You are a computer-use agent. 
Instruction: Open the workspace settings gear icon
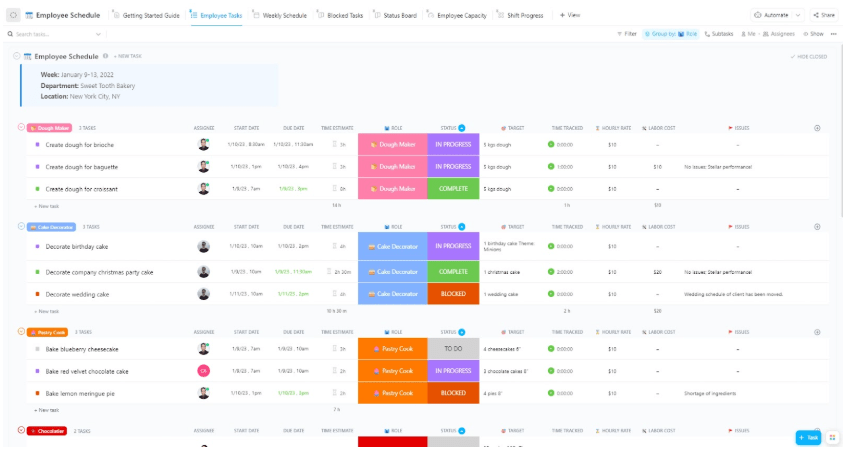(x=13, y=15)
